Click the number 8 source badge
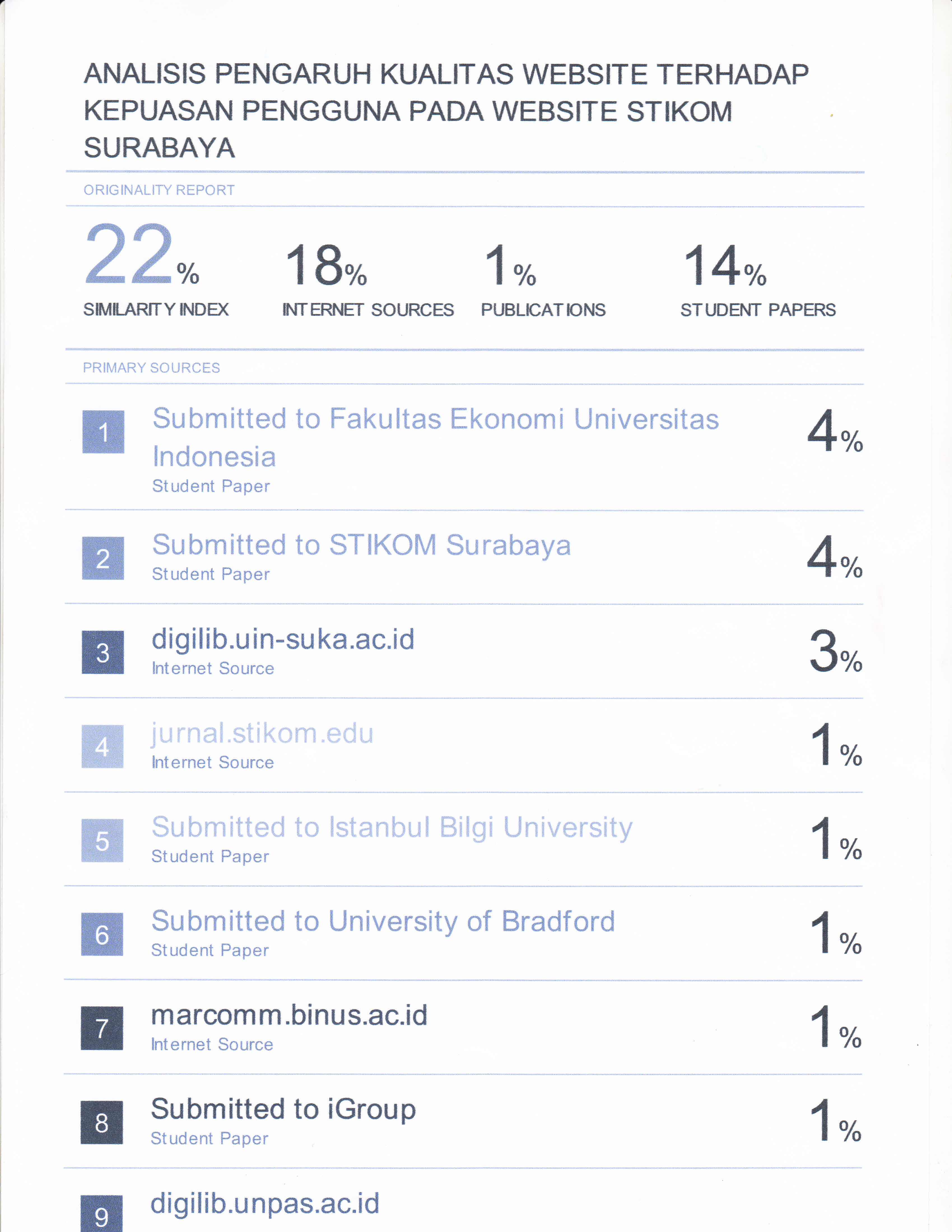 pyautogui.click(x=101, y=1122)
